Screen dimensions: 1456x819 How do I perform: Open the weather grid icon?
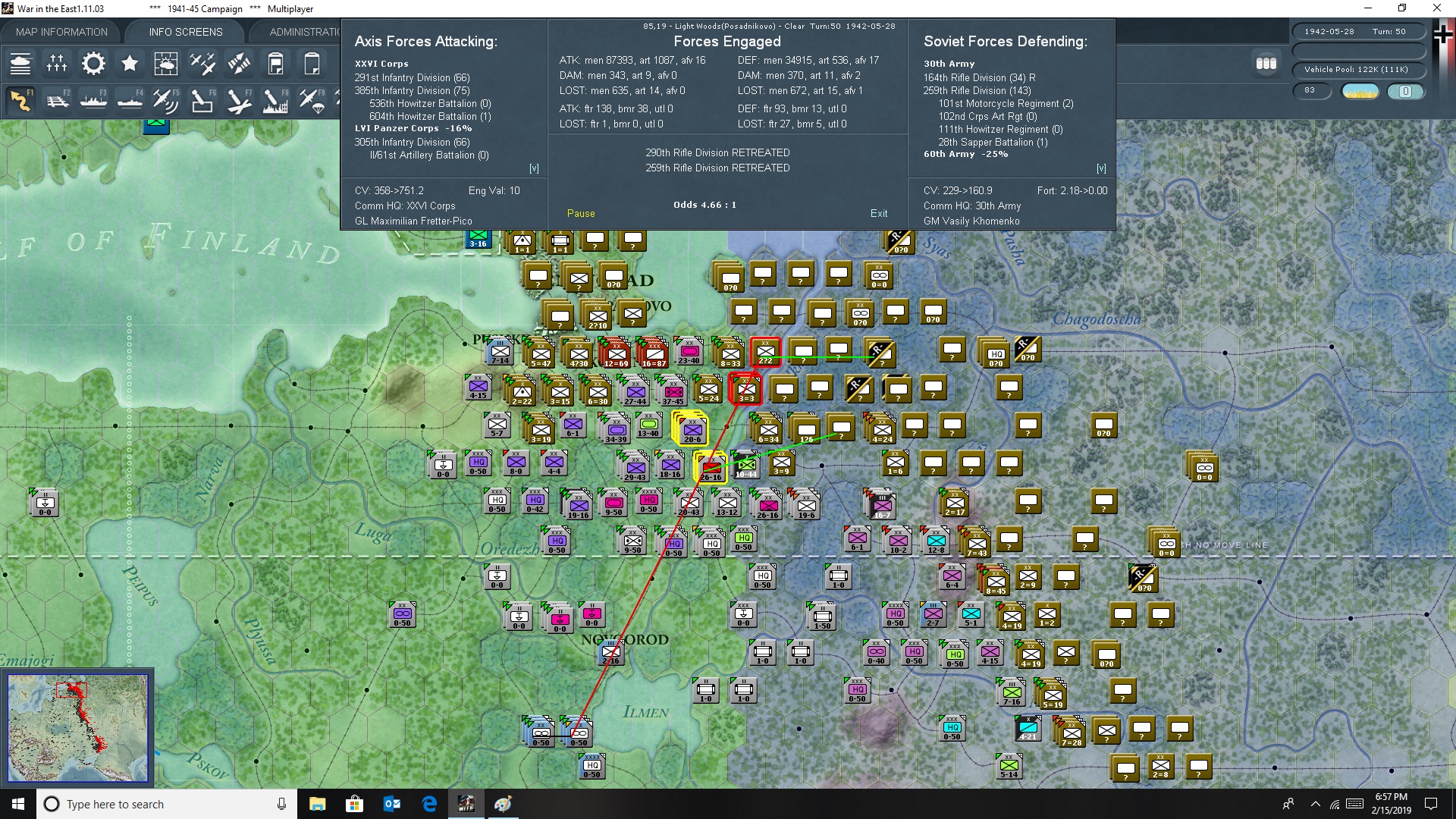click(x=166, y=64)
